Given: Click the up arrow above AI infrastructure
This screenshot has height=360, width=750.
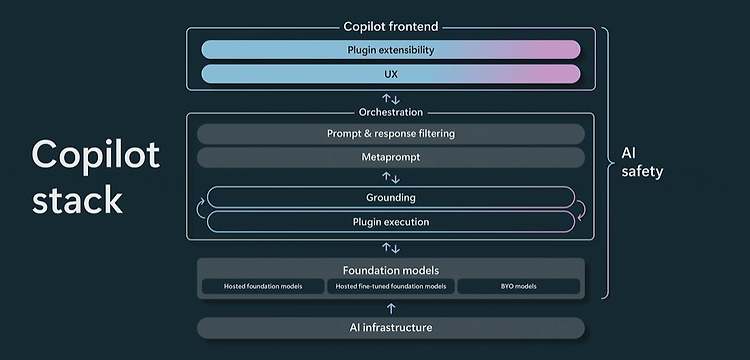Looking at the screenshot, I should tap(391, 308).
